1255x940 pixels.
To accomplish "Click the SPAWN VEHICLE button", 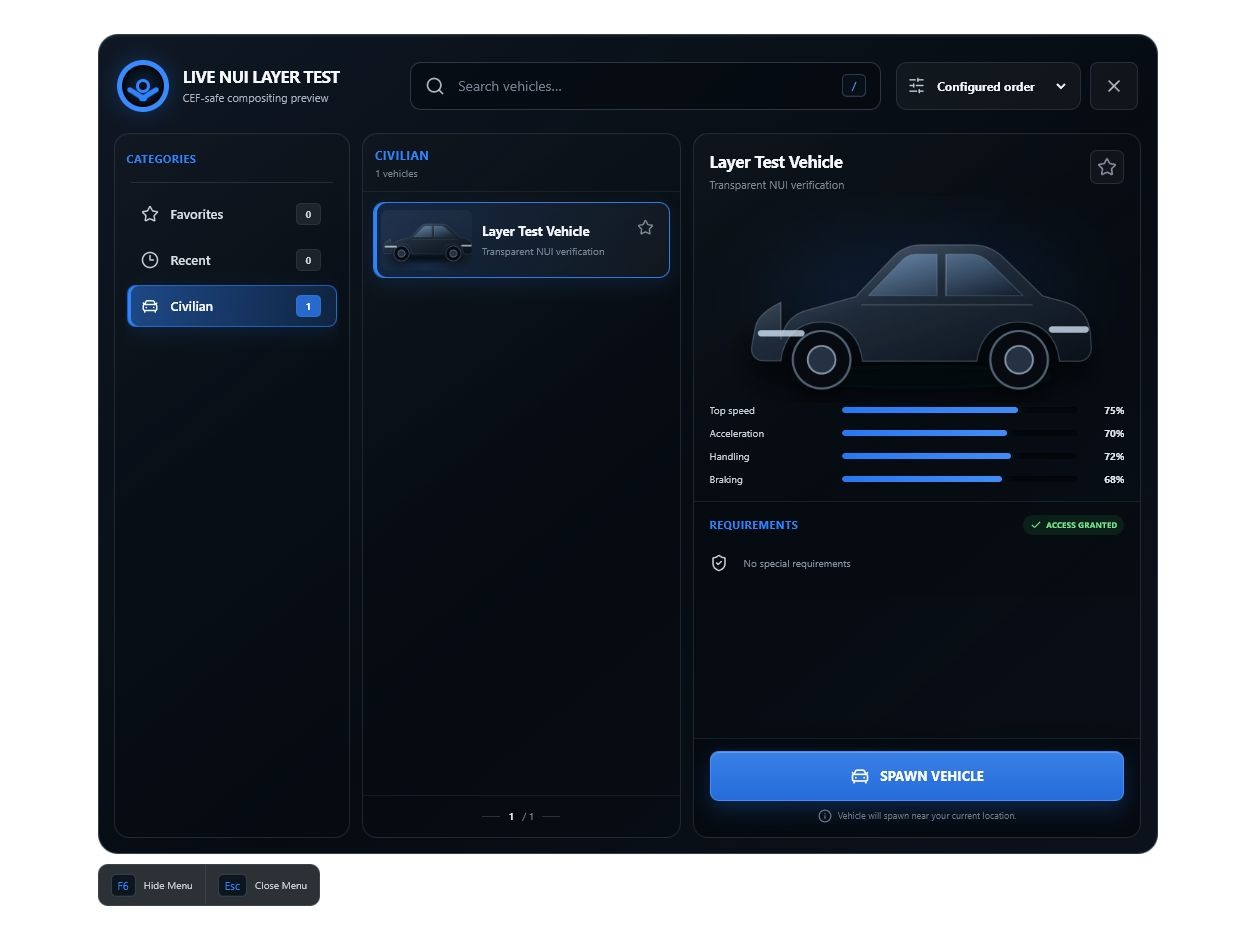I will pos(917,776).
